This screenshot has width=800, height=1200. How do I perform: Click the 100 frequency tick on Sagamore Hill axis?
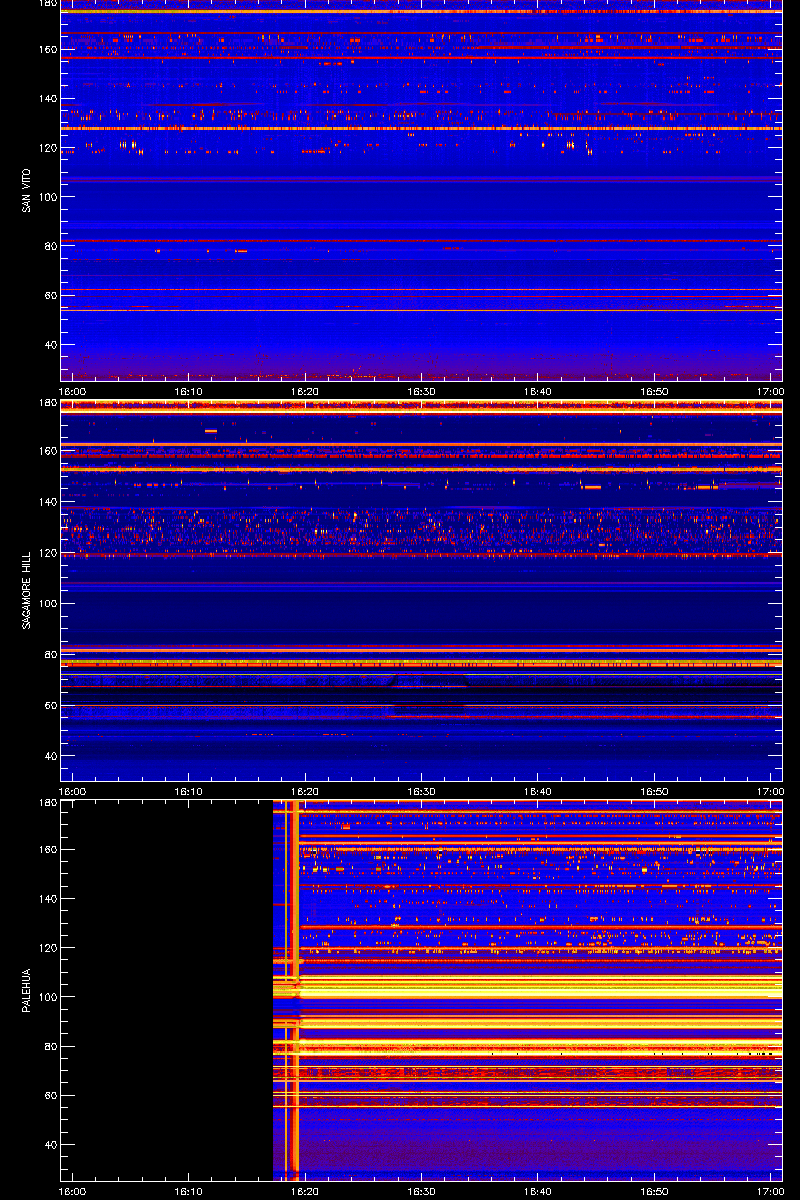[46, 604]
